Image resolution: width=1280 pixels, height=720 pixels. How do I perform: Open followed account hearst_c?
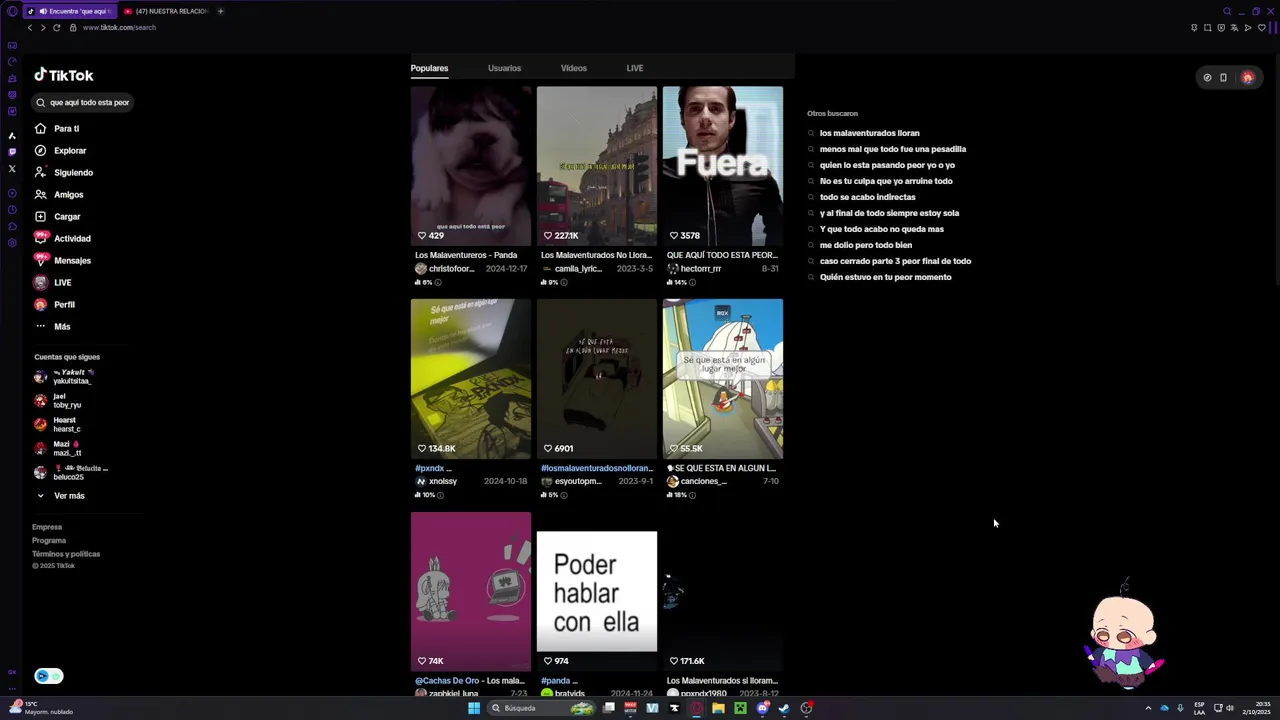tap(58, 424)
